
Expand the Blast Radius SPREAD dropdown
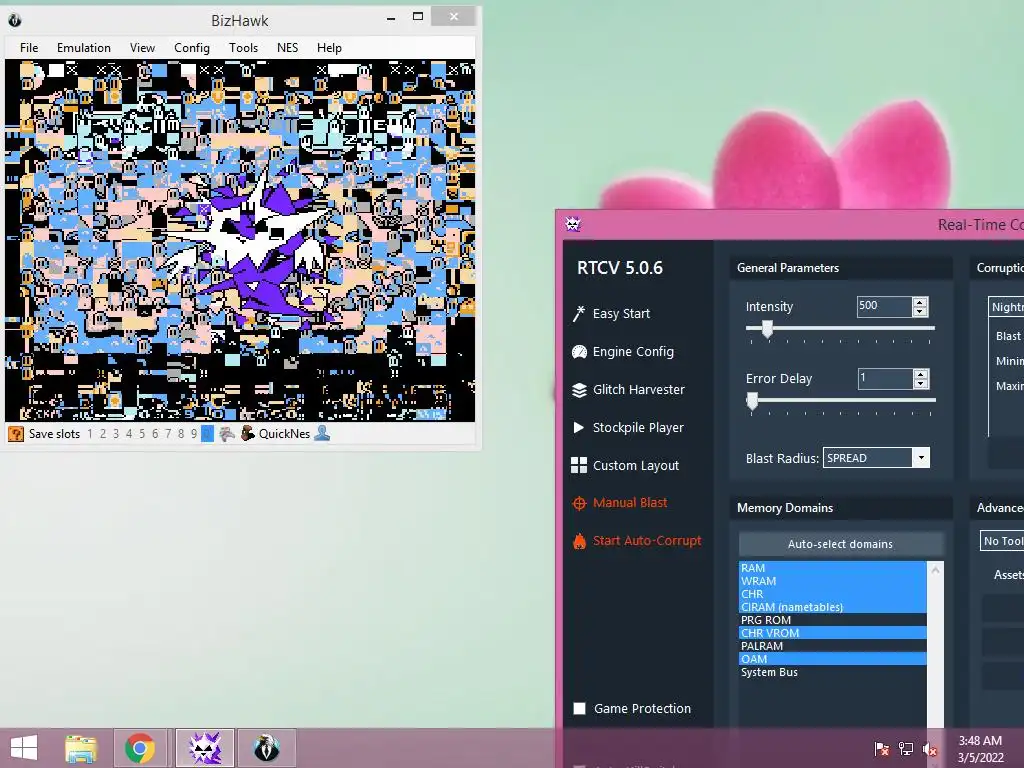point(921,458)
